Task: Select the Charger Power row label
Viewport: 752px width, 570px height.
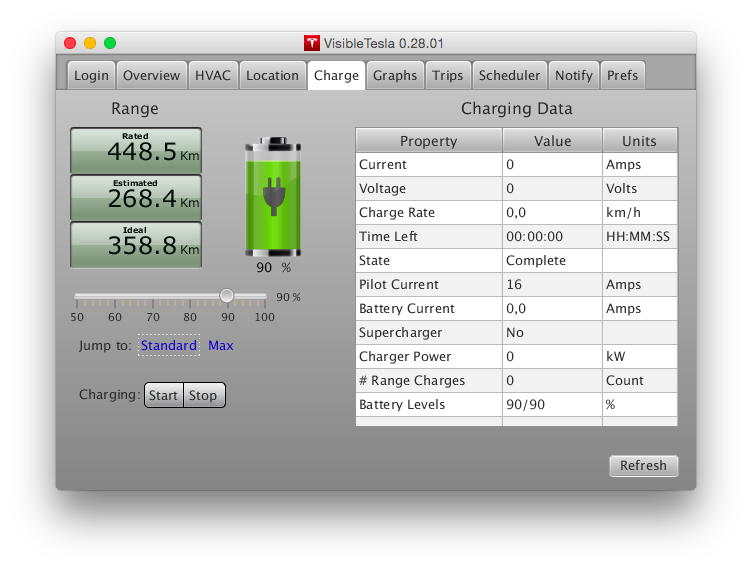Action: 405,356
